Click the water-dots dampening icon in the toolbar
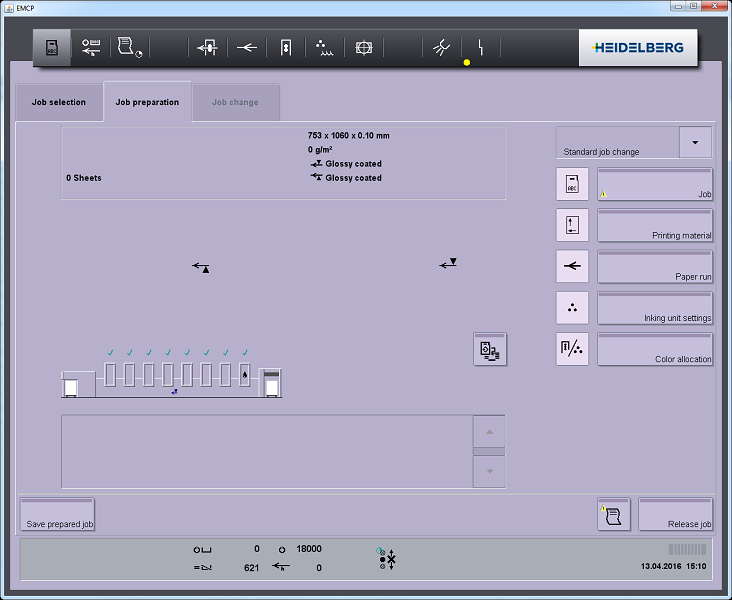Image resolution: width=732 pixels, height=600 pixels. click(x=324, y=48)
